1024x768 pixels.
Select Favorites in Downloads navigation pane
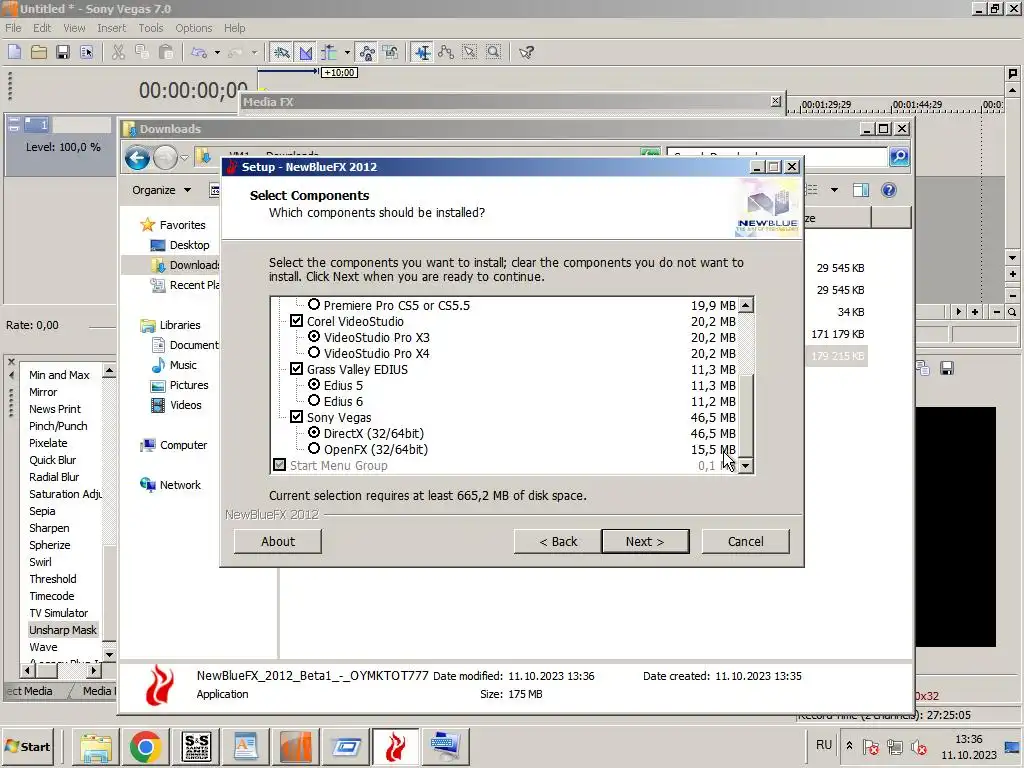point(182,225)
